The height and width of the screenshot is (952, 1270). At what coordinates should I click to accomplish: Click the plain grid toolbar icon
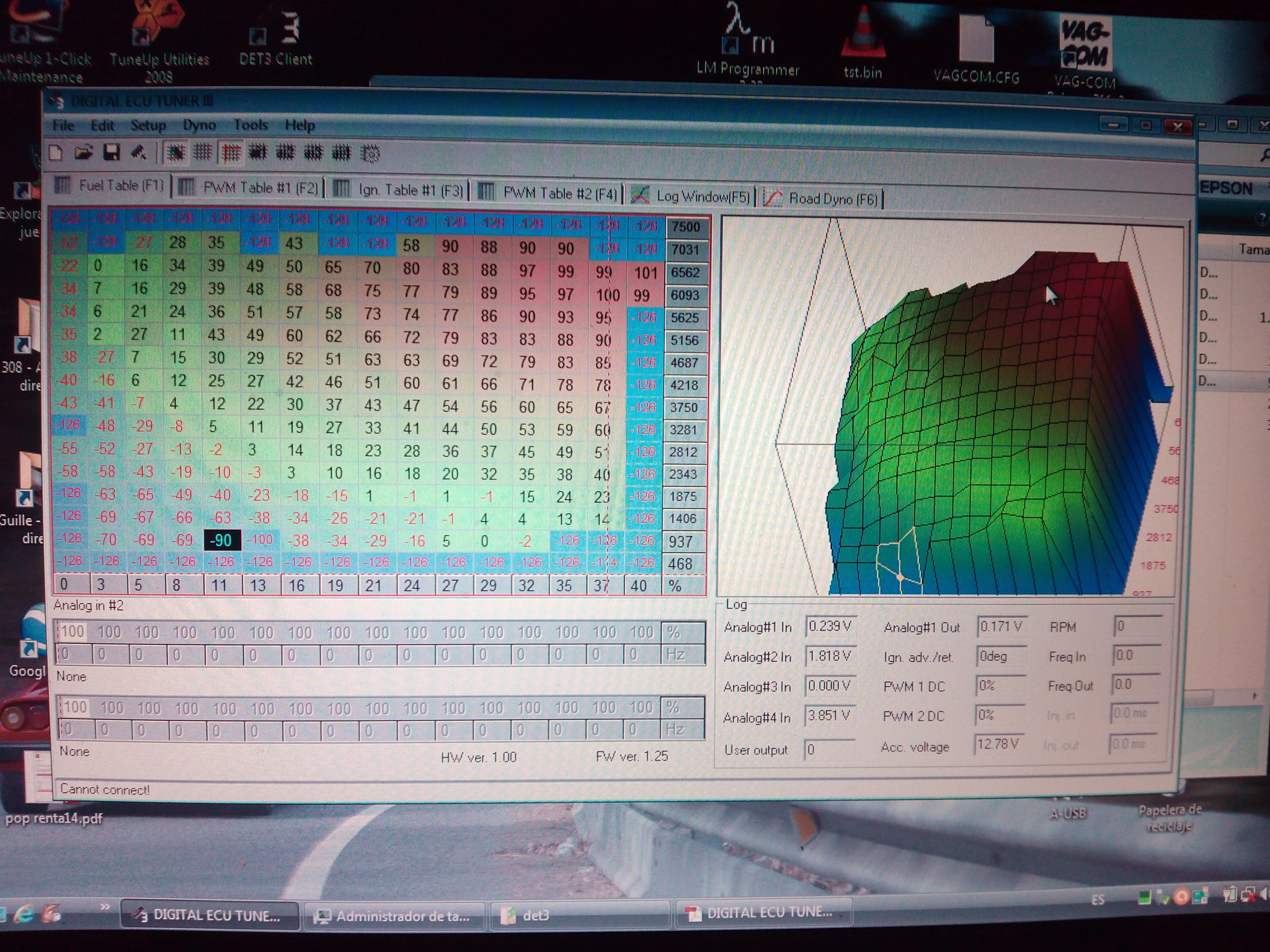[x=203, y=152]
